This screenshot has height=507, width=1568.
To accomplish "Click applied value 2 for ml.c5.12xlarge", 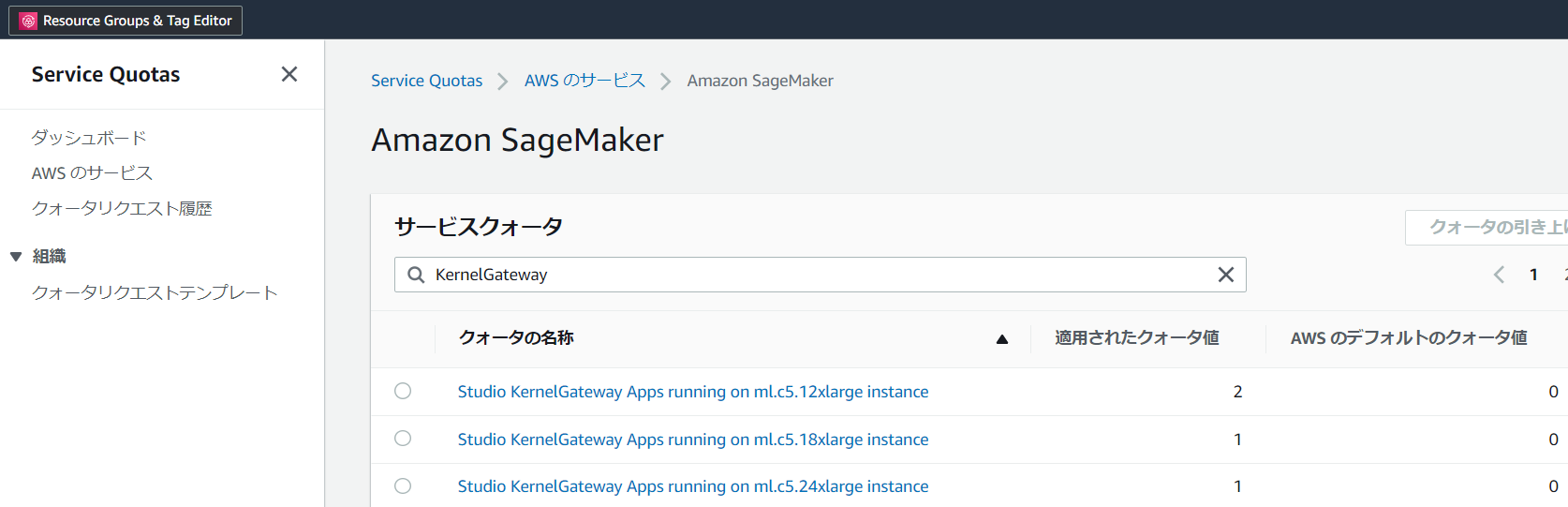I will point(1237,392).
